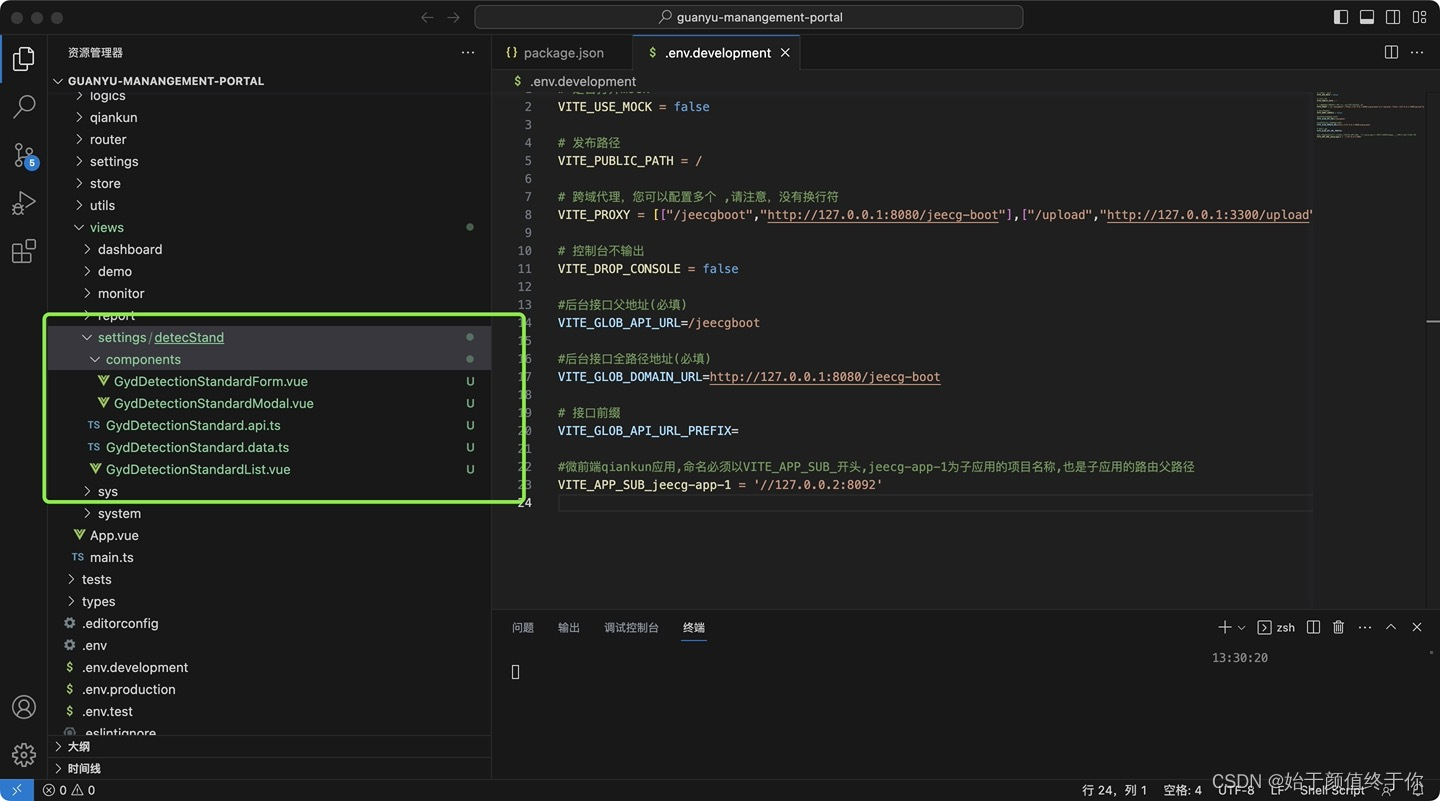
Task: Split the editor to the right
Action: click(1391, 52)
